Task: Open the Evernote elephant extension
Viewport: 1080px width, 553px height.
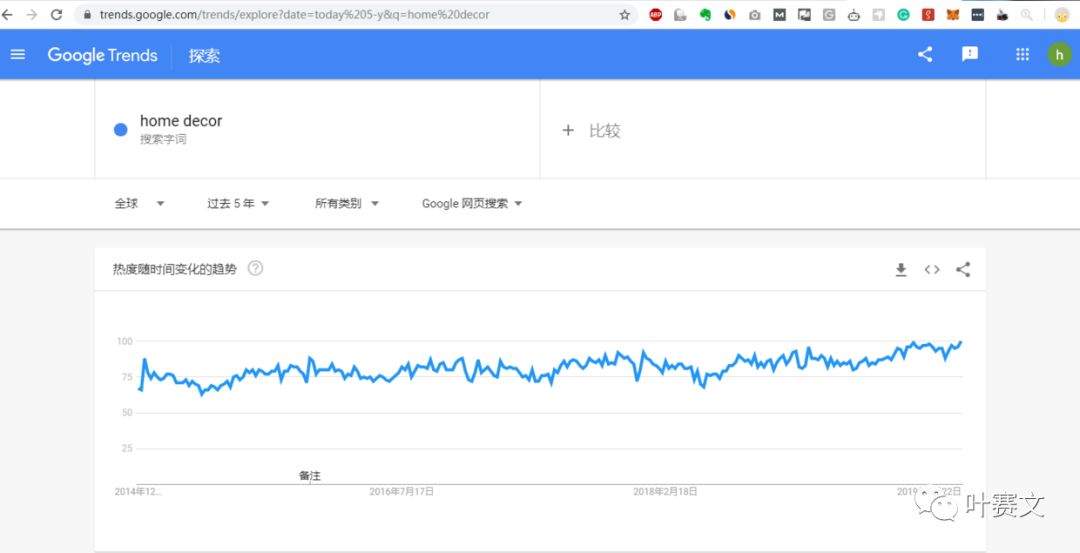Action: click(x=705, y=14)
